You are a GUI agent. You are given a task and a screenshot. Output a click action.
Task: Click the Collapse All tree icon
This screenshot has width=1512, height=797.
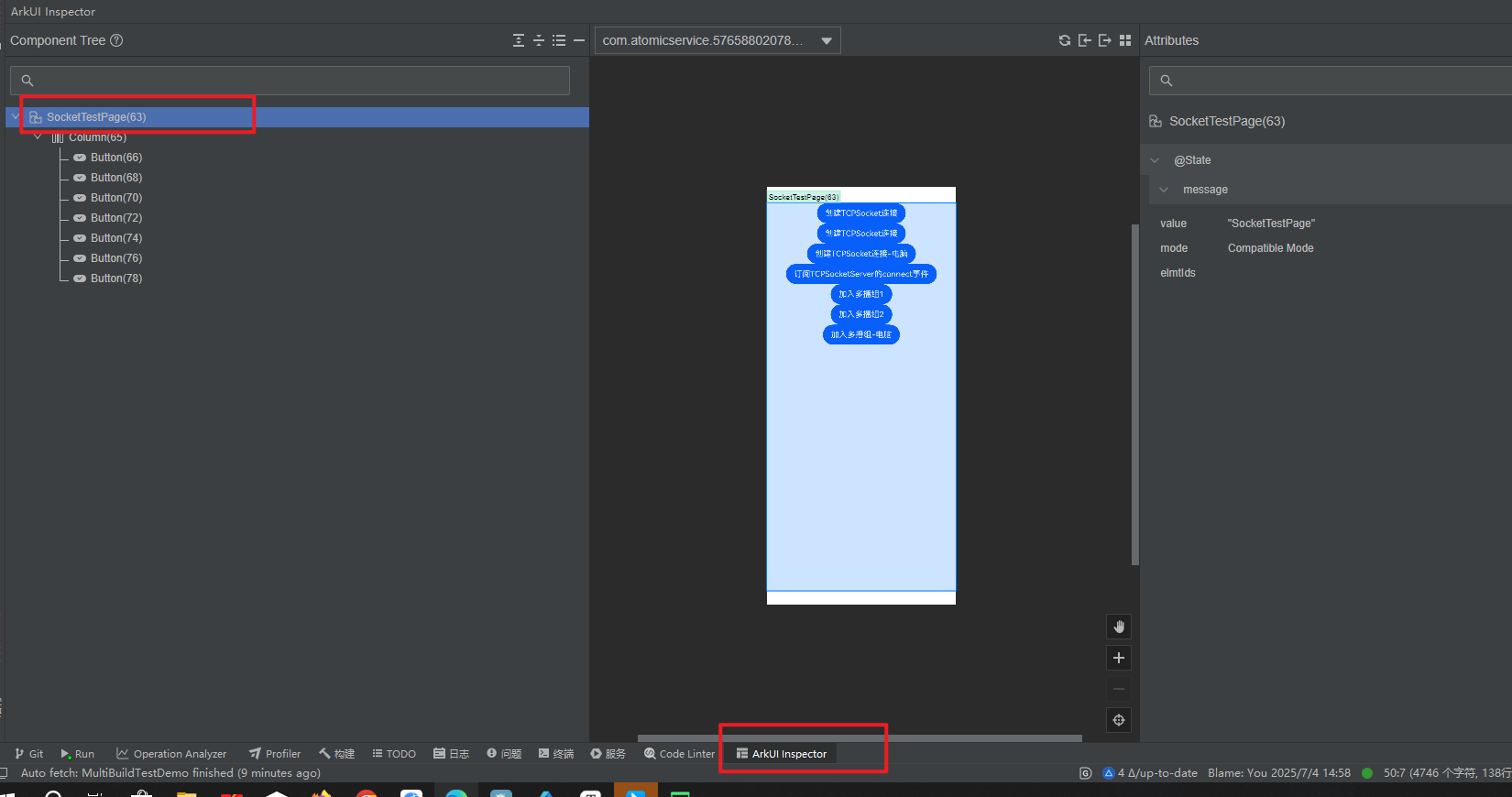coord(539,40)
